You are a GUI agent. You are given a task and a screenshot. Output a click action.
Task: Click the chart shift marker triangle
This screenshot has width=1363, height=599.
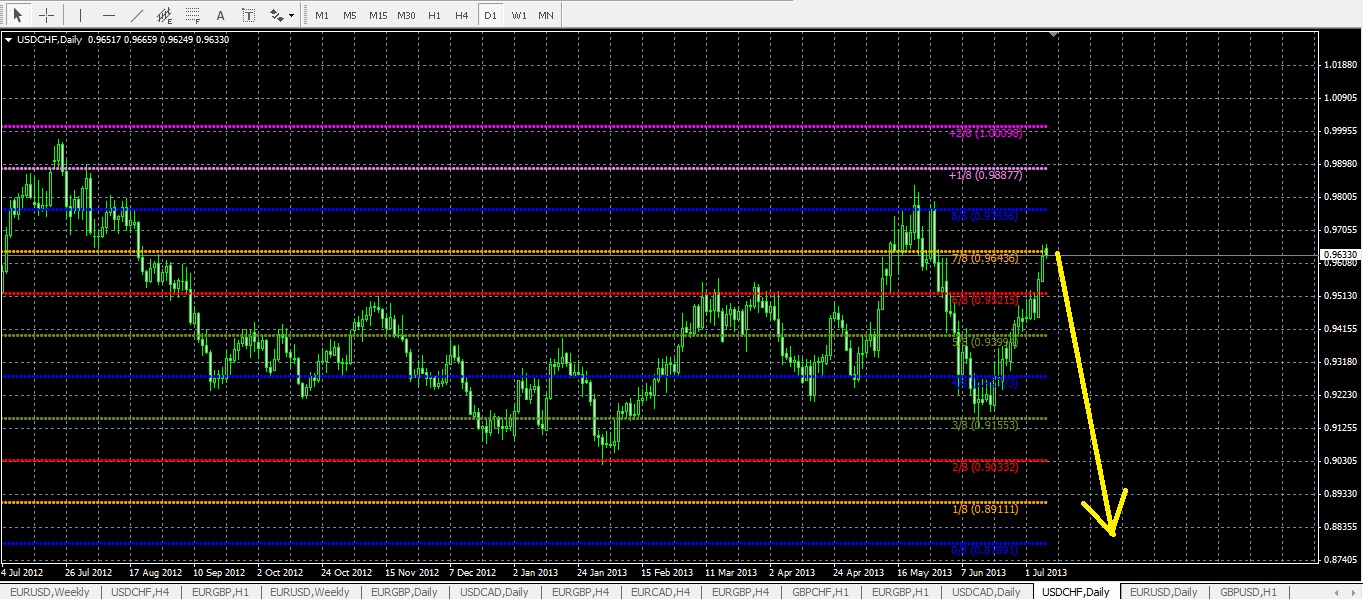click(x=1053, y=35)
